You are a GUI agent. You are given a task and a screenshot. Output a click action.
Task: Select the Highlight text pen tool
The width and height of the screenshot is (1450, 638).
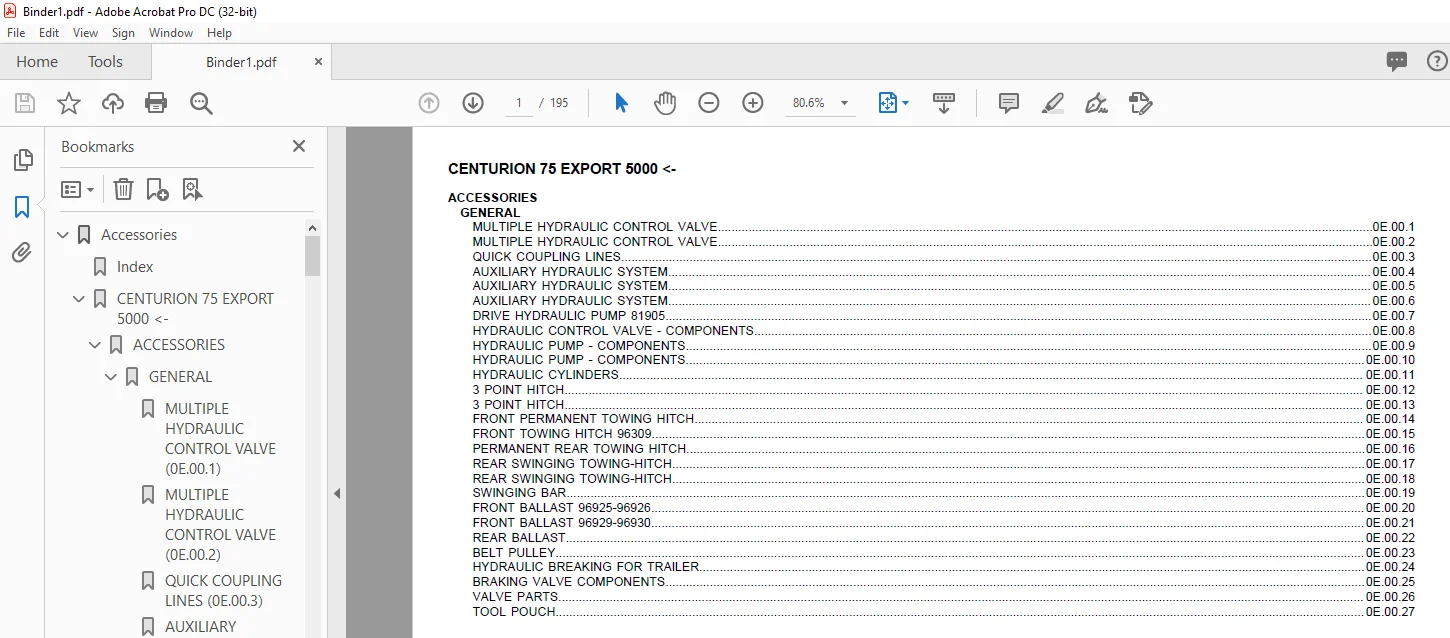[x=1052, y=103]
